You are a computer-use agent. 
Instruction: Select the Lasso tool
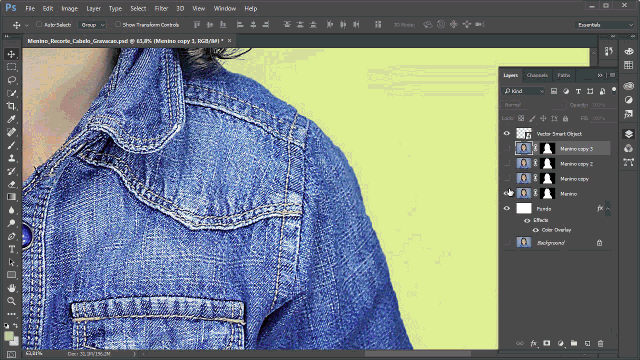(x=11, y=80)
